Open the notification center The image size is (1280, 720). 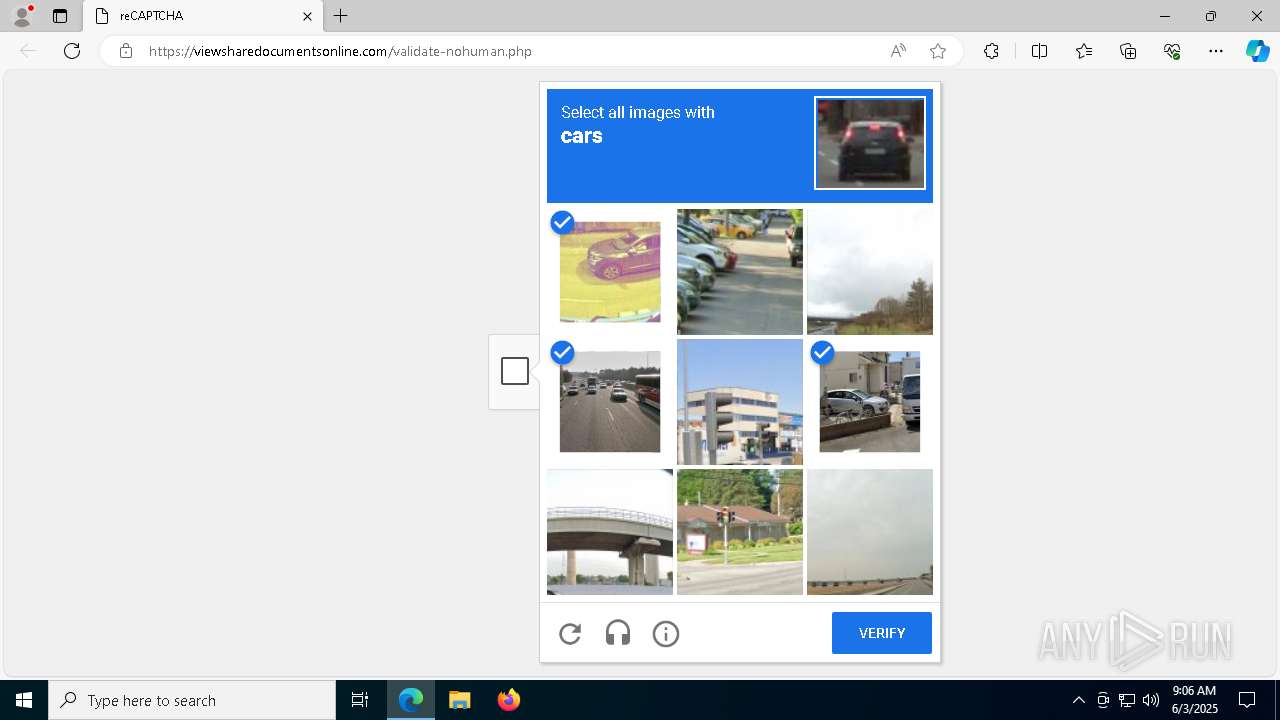coord(1247,700)
